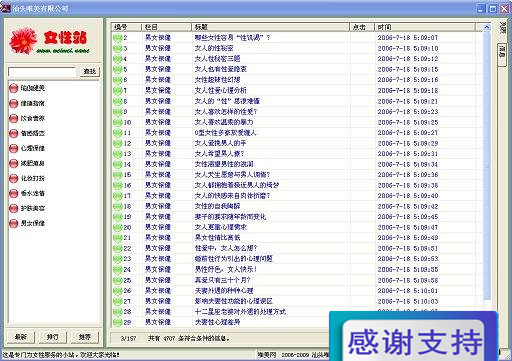This screenshot has height=361, width=512.
Task: Click the 最新 button
Action: pyautogui.click(x=21, y=337)
